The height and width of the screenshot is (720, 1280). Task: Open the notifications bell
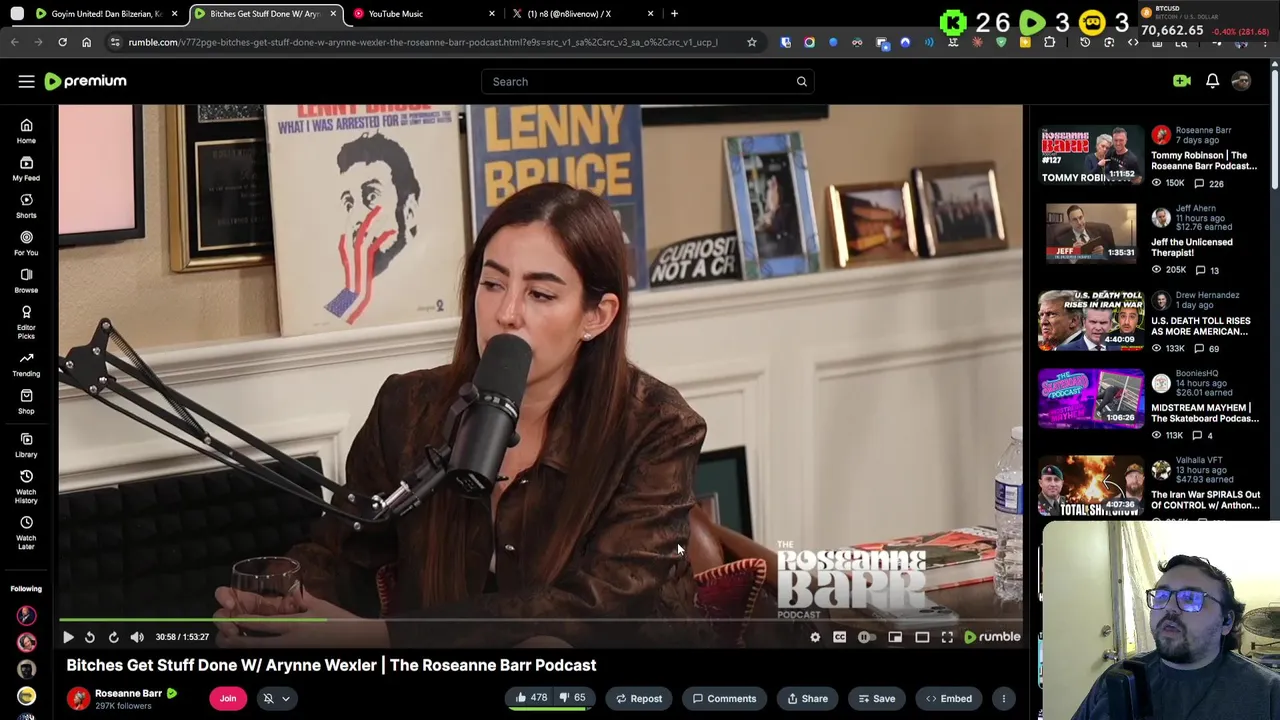(1212, 81)
